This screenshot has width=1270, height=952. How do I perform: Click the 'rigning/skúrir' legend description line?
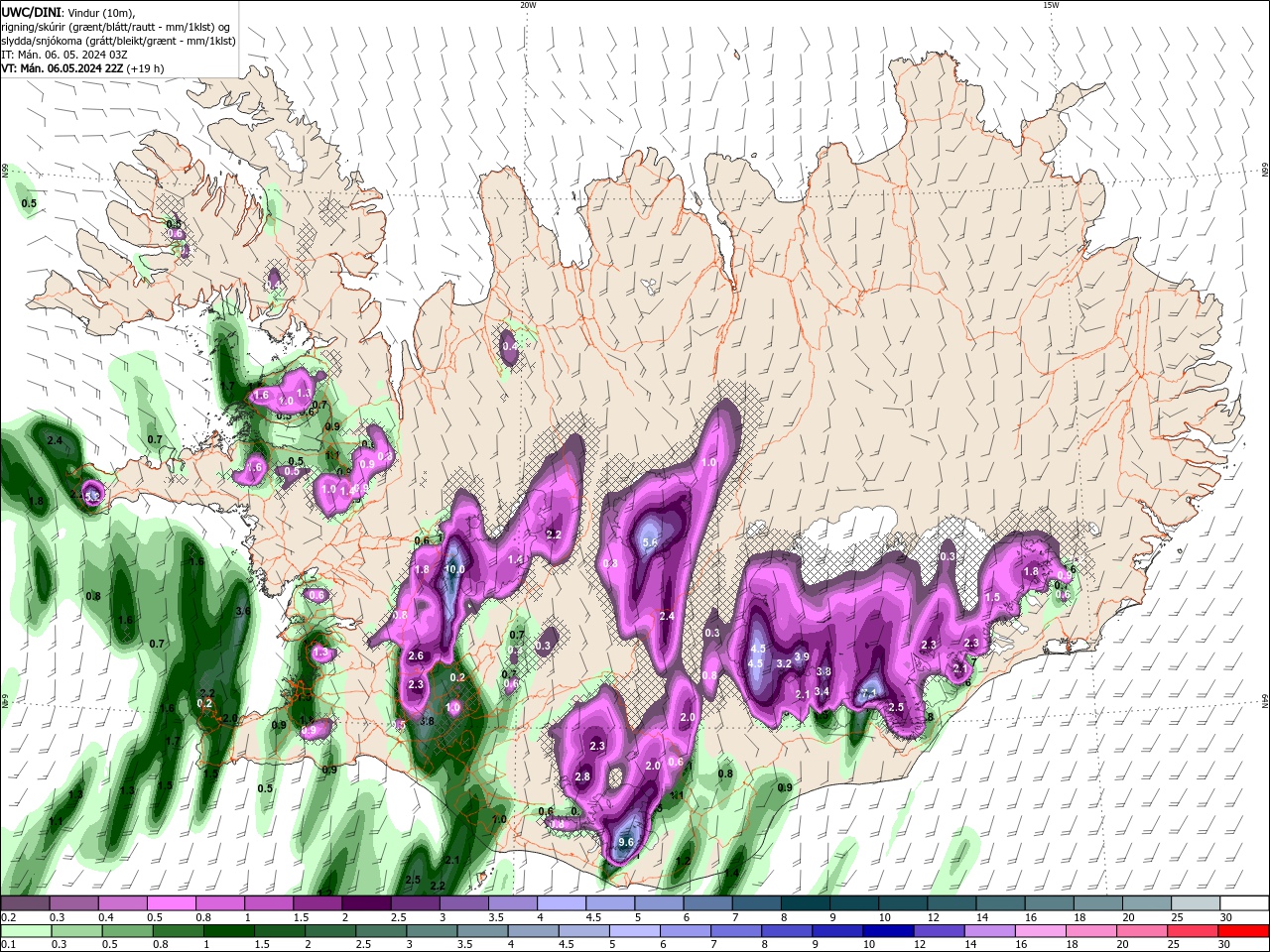pyautogui.click(x=116, y=27)
